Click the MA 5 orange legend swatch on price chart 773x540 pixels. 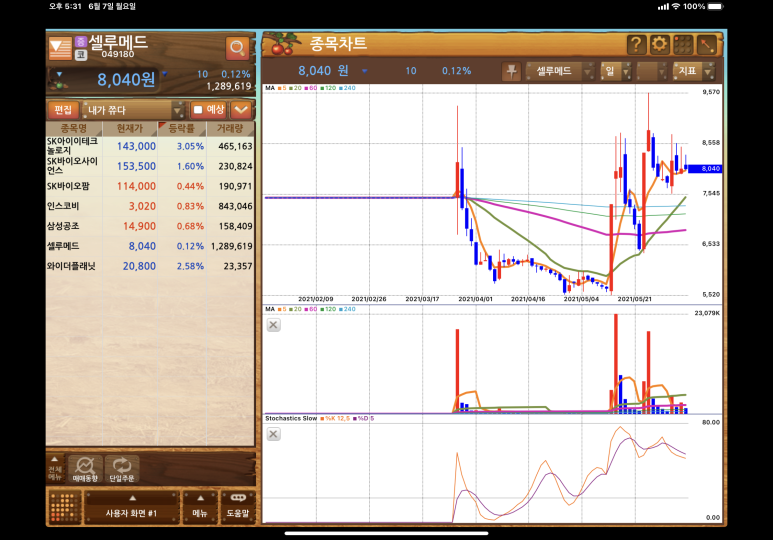pos(282,88)
